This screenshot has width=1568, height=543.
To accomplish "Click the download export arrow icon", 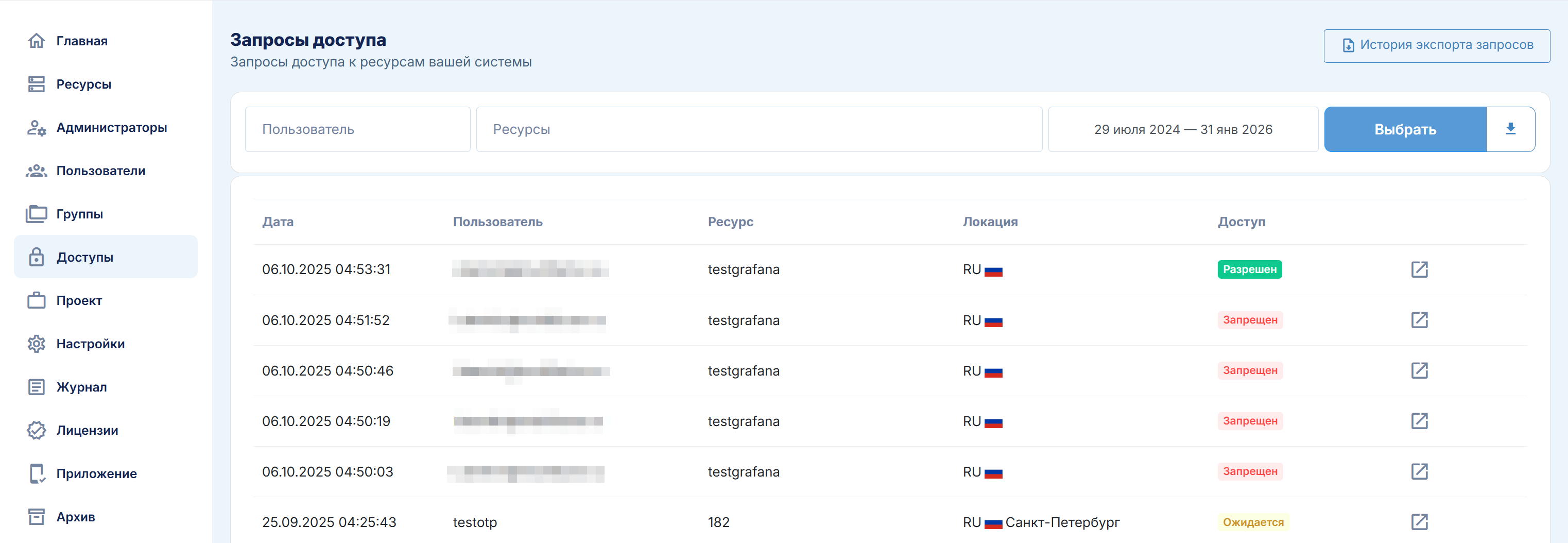I will point(1510,129).
